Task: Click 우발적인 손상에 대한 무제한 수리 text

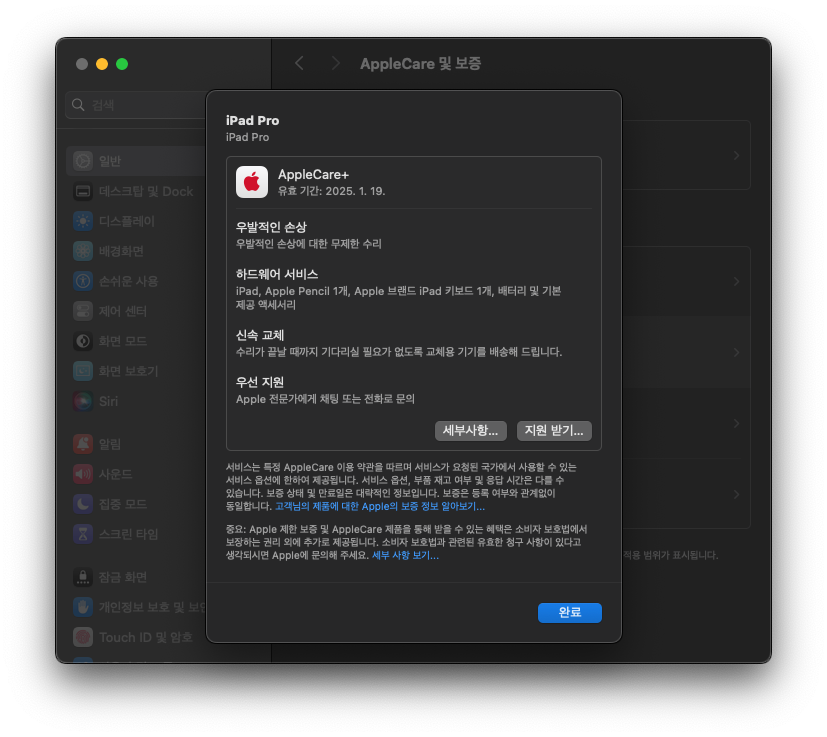Action: coord(309,244)
